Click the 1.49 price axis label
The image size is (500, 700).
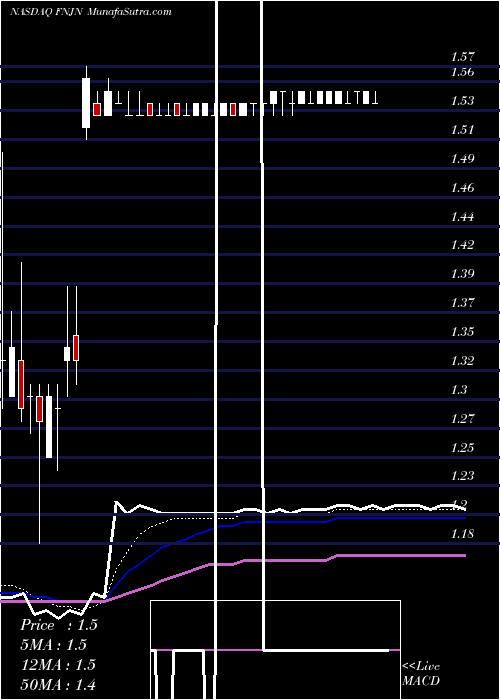point(462,158)
